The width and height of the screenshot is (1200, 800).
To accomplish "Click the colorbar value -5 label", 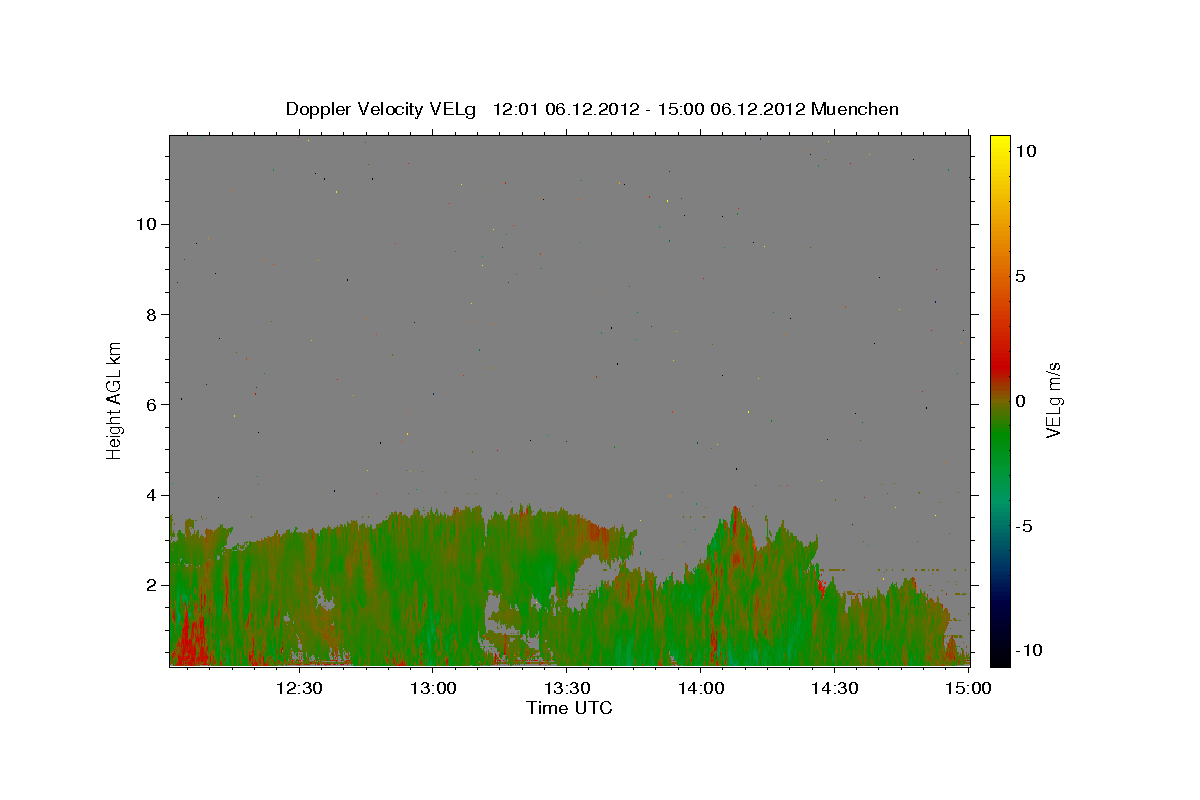I will coord(1024,526).
